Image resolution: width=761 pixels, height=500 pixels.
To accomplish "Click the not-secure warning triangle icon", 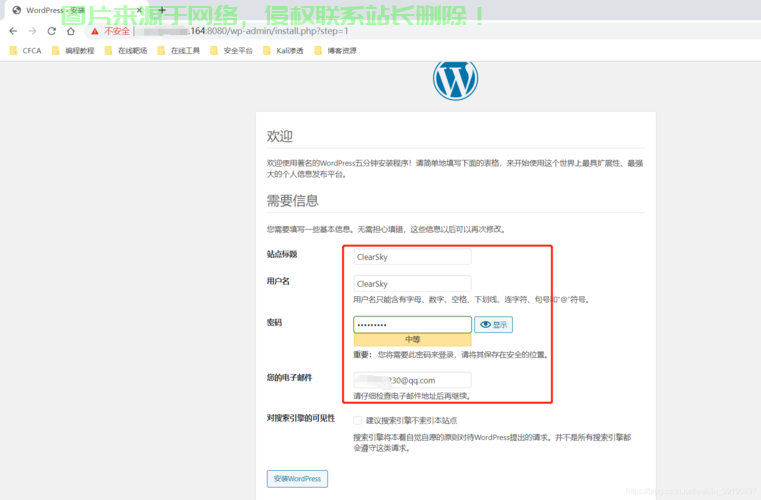I will click(95, 32).
